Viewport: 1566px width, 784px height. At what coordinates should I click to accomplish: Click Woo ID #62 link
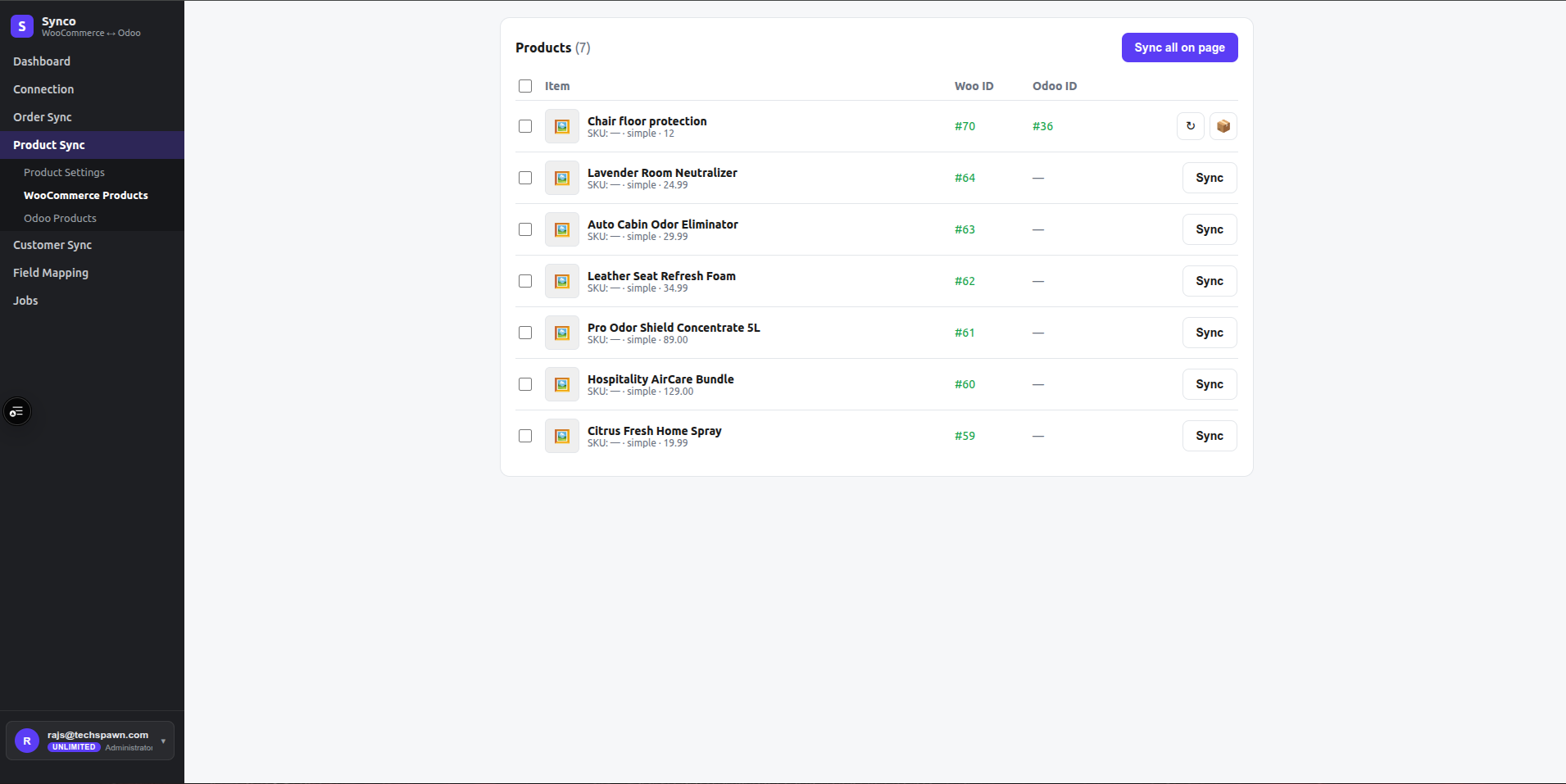tap(965, 281)
